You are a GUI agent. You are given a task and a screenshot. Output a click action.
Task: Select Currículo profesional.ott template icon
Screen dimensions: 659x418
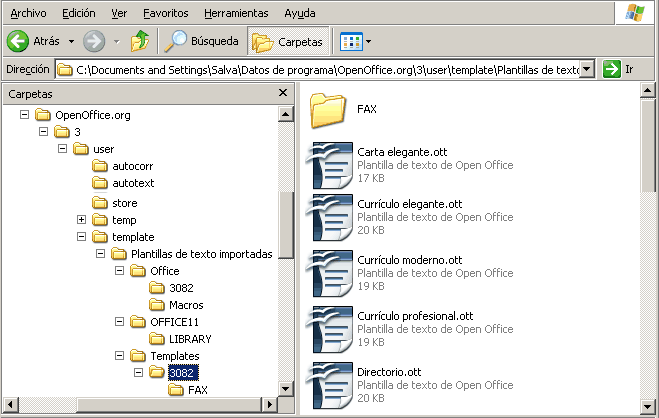330,329
